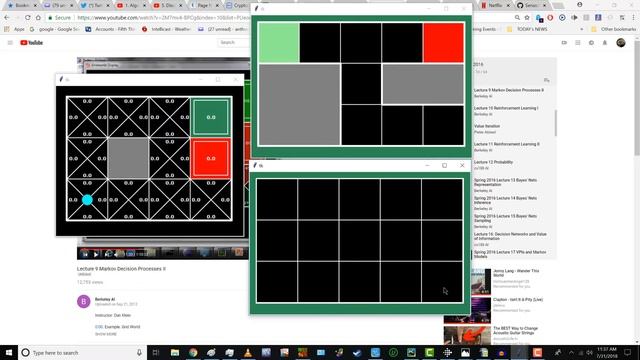Open Task View from the taskbar
The image size is (640, 360).
[x=156, y=352]
